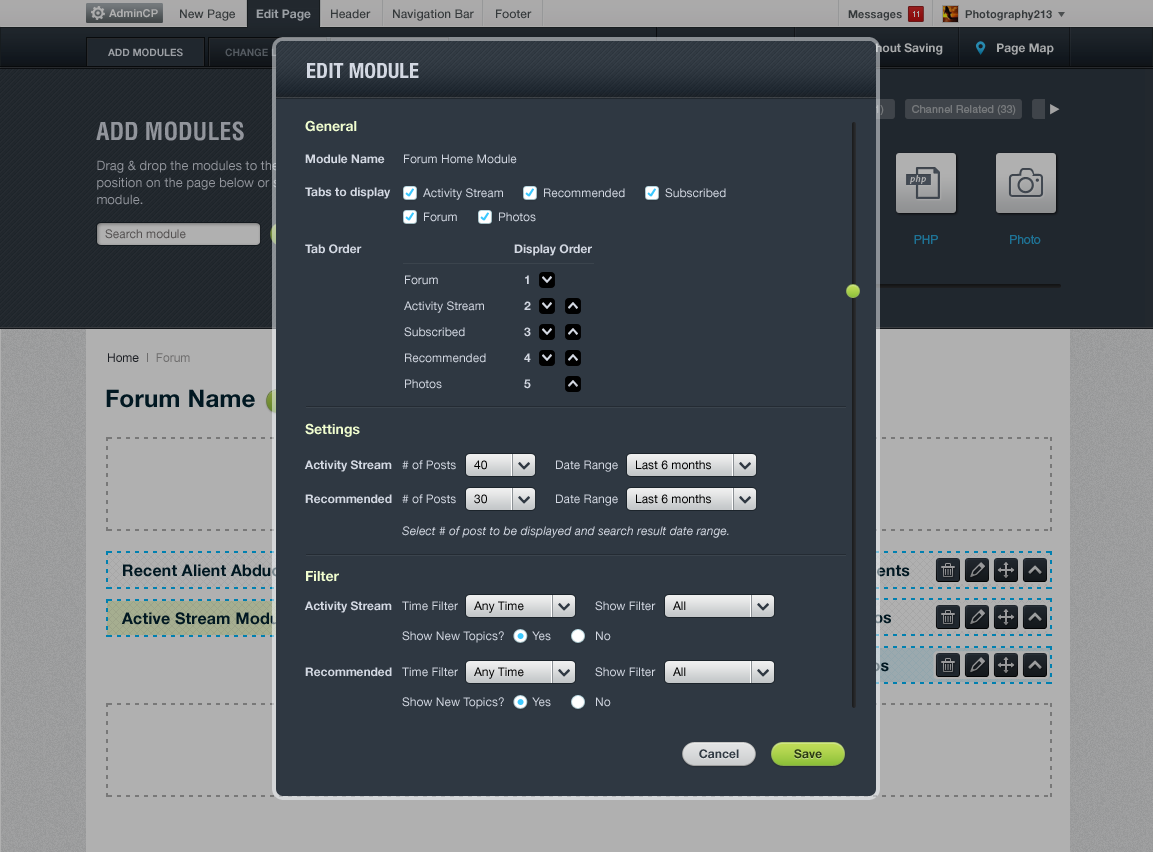
Task: Move Activity Stream tab up in order
Action: 573,306
